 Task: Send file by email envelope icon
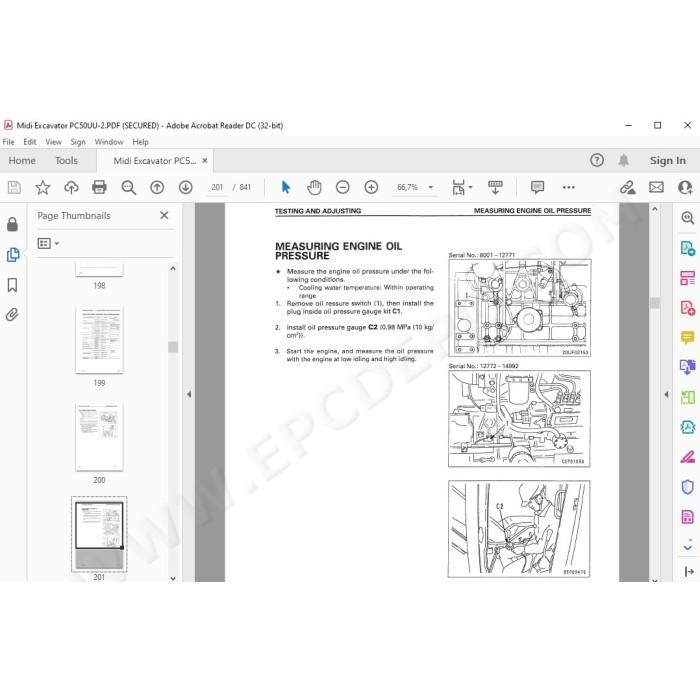coord(656,188)
